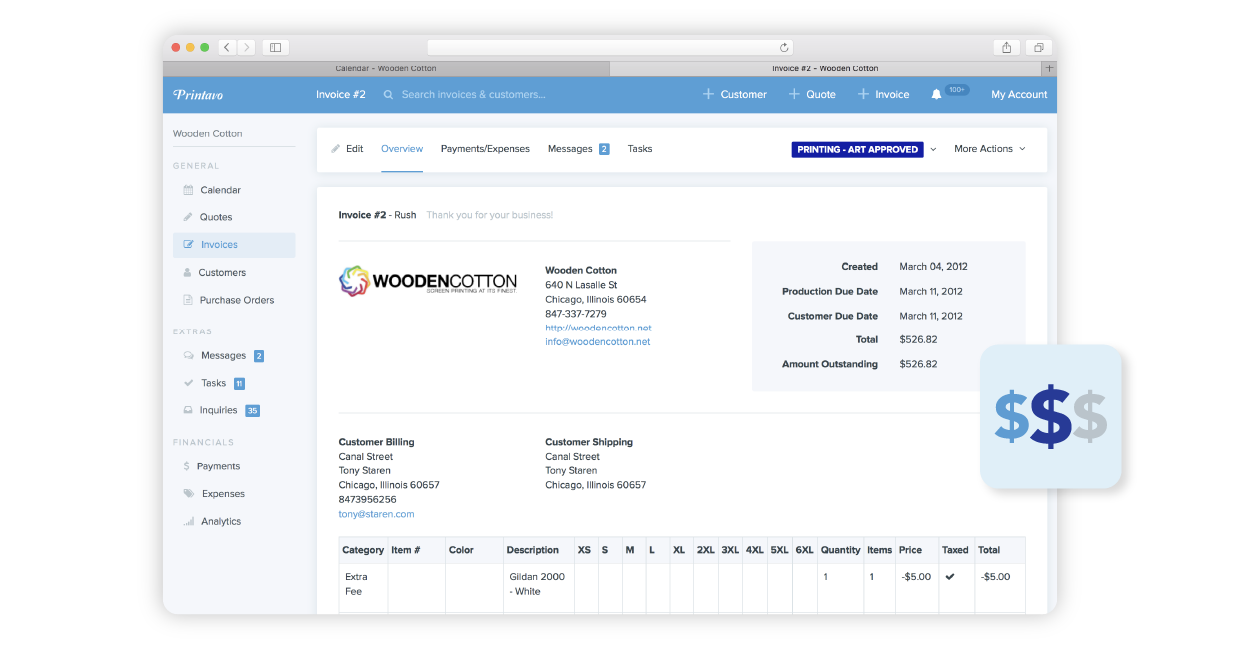Open My Account menu
This screenshot has width=1250, height=667.
pyautogui.click(x=1019, y=94)
